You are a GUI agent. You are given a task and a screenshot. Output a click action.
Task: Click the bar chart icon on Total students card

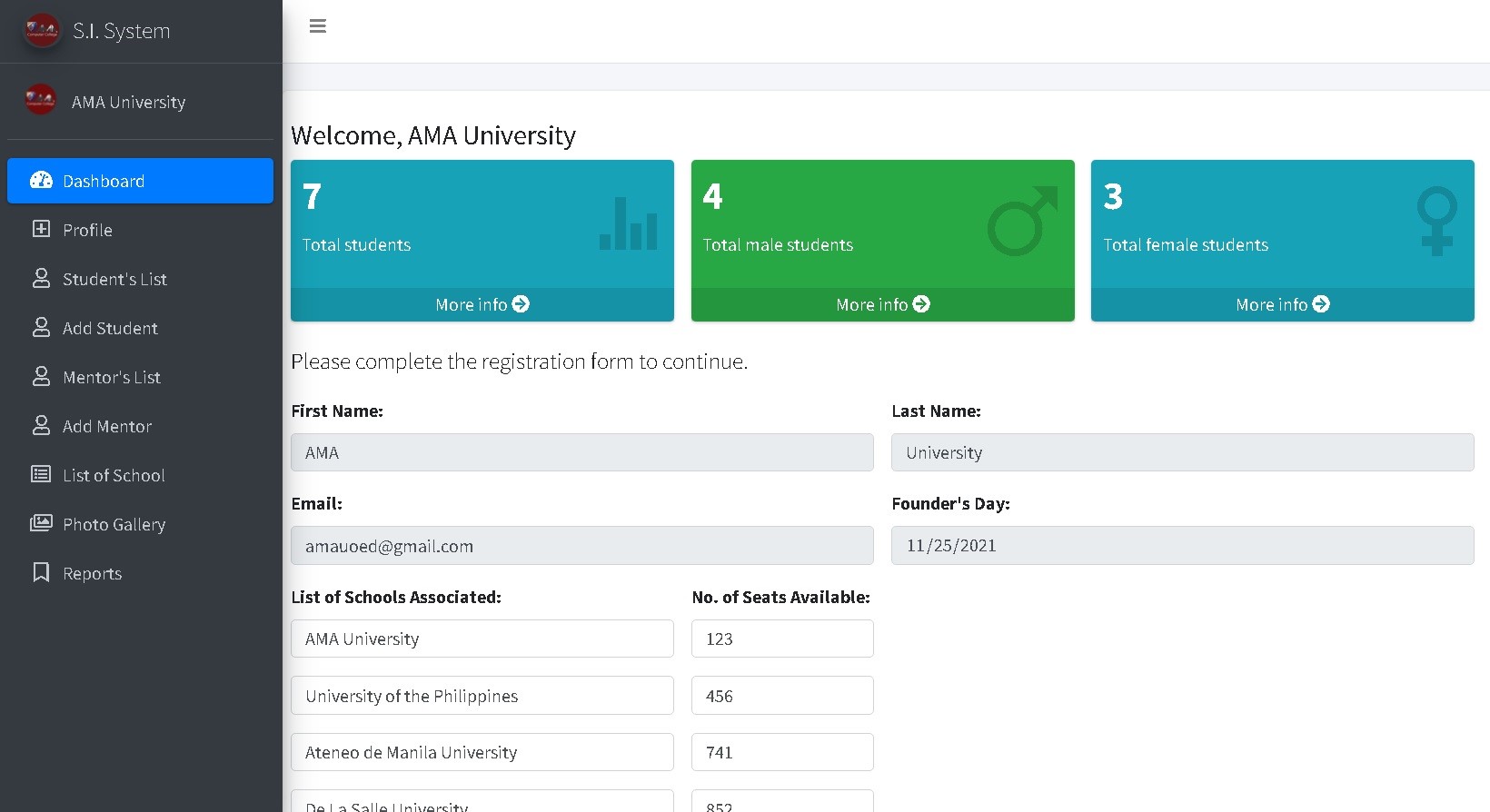(628, 223)
